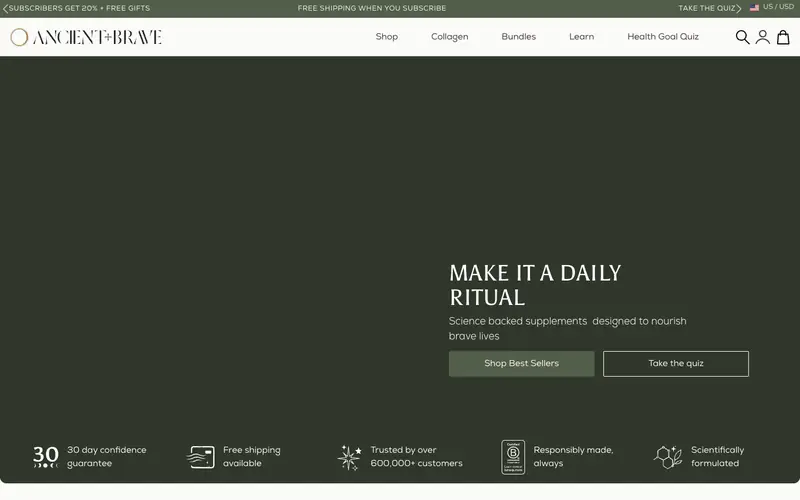
Task: Open the Shop menu
Action: (x=387, y=37)
